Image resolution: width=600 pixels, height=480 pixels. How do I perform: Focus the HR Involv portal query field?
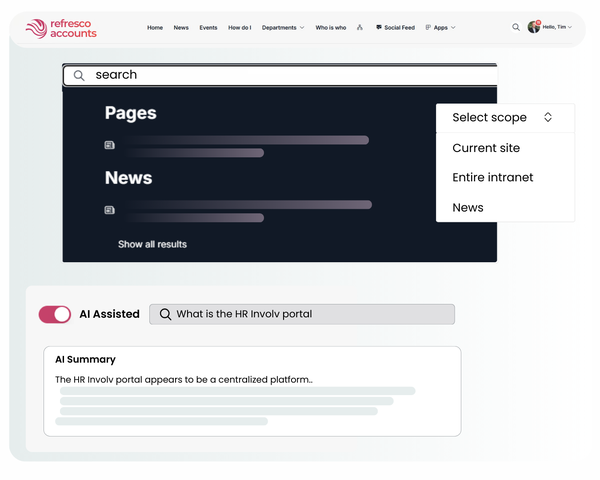tap(302, 314)
